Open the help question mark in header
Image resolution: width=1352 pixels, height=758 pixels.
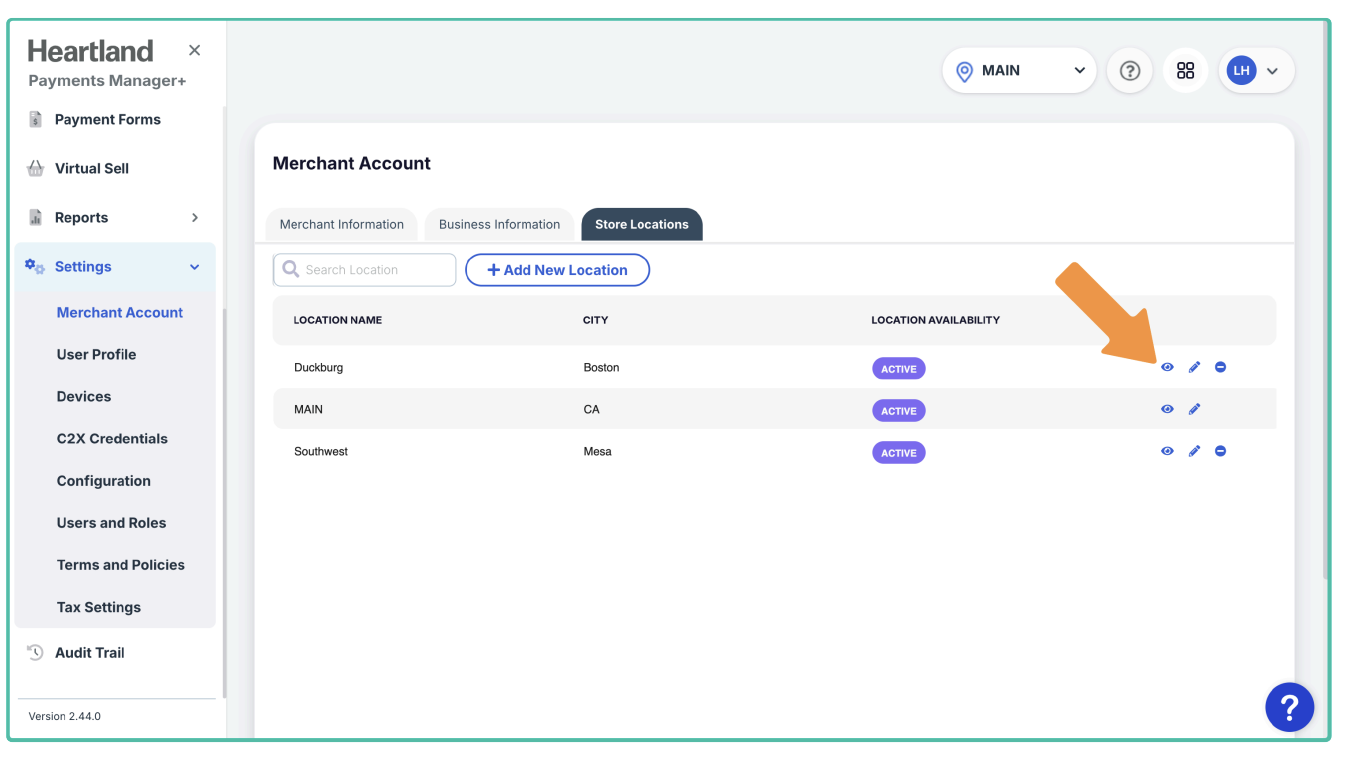point(1130,71)
